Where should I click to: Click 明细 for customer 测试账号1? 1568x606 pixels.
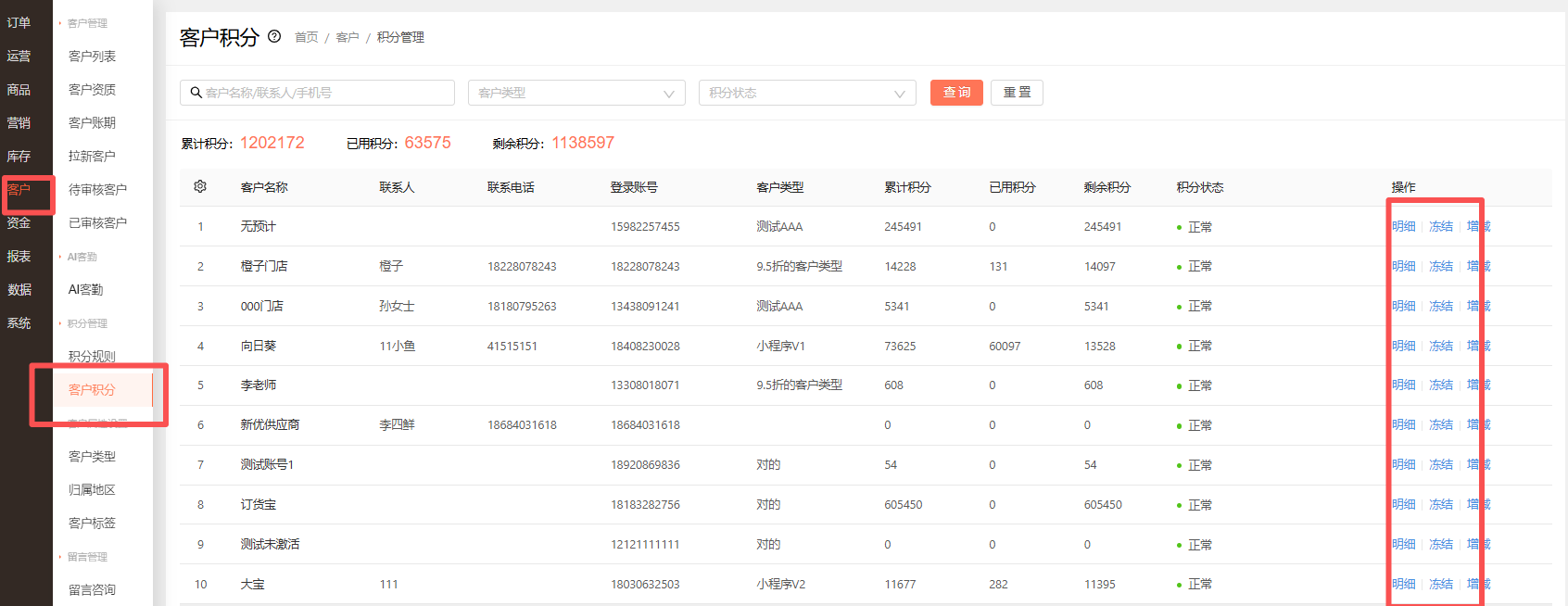point(1403,464)
